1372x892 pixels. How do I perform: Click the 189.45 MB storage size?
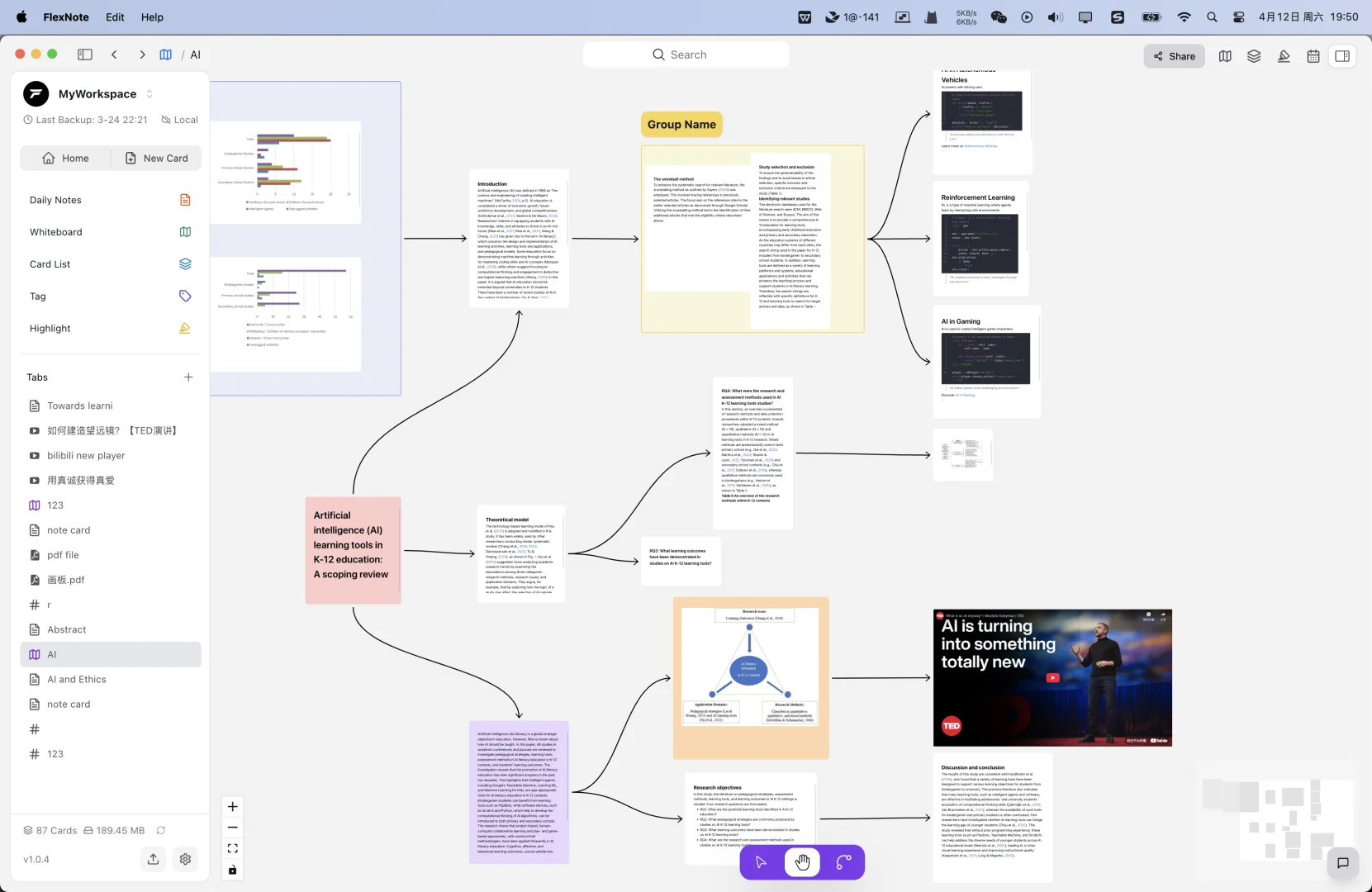[114, 831]
